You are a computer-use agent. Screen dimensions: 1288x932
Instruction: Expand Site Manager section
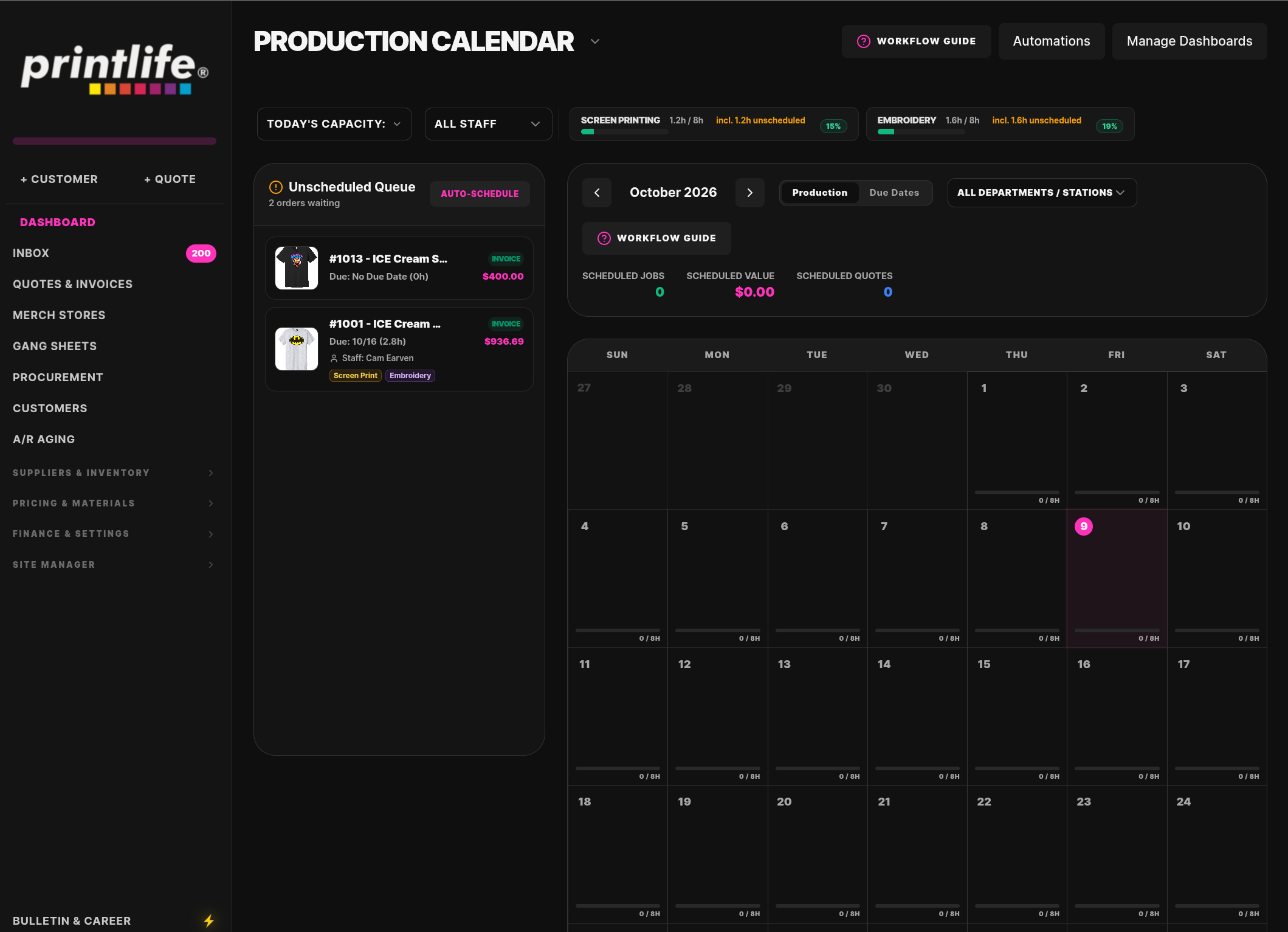114,565
